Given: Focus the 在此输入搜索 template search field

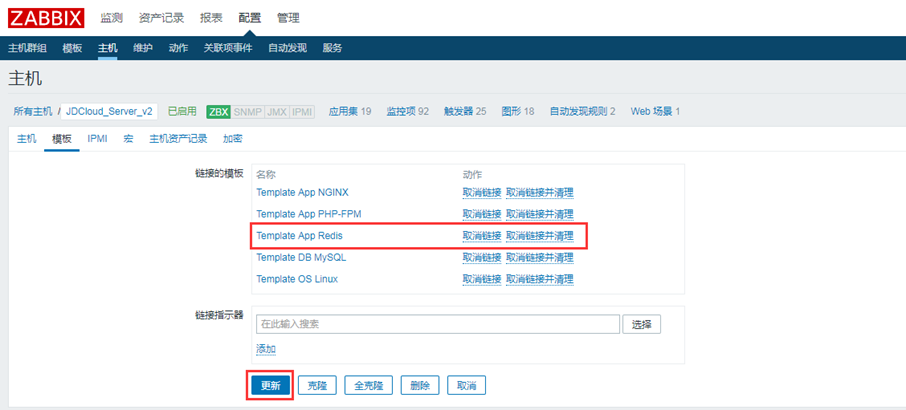Looking at the screenshot, I should [438, 325].
